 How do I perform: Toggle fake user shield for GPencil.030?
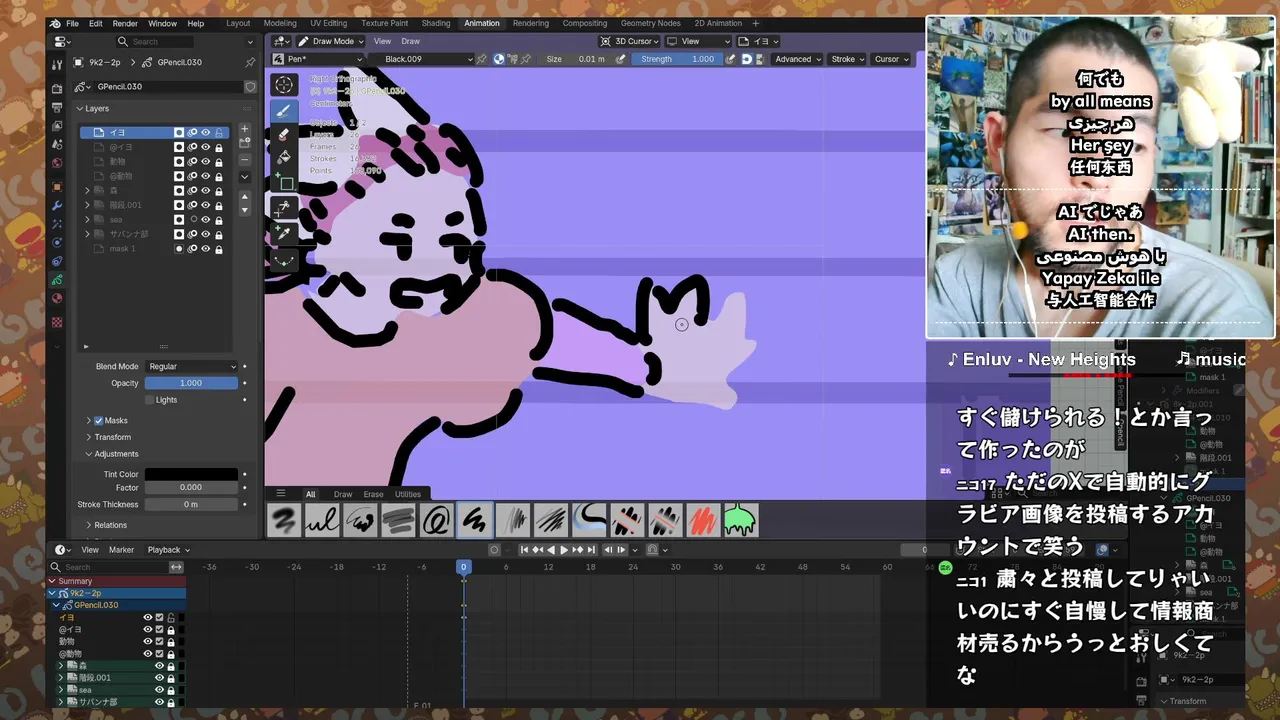coord(250,87)
